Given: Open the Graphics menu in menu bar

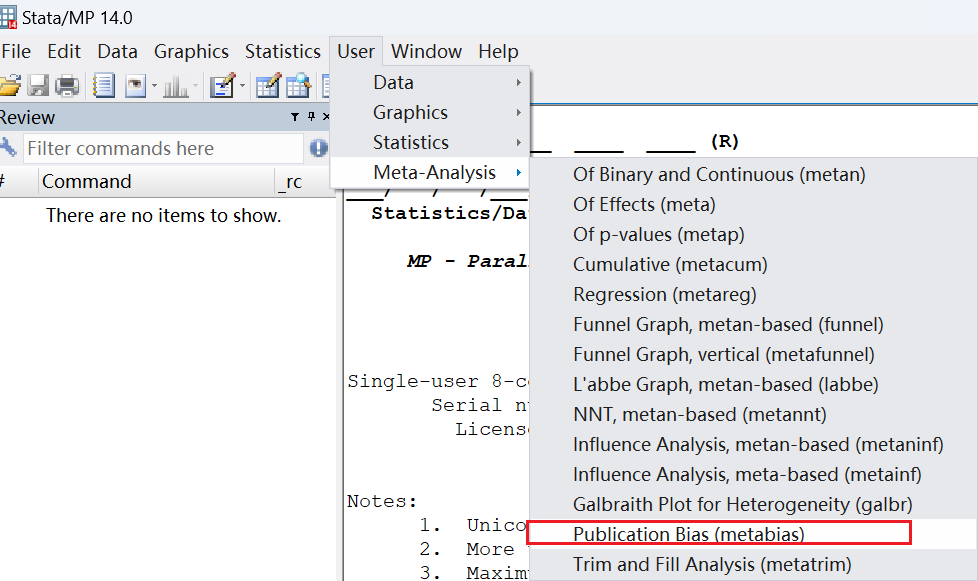Looking at the screenshot, I should pyautogui.click(x=191, y=51).
